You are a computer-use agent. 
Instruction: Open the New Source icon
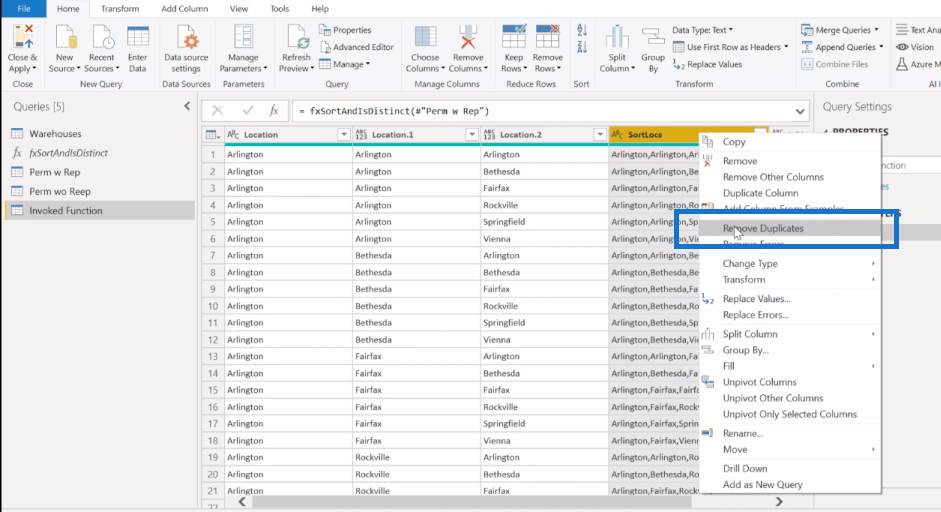click(x=65, y=38)
